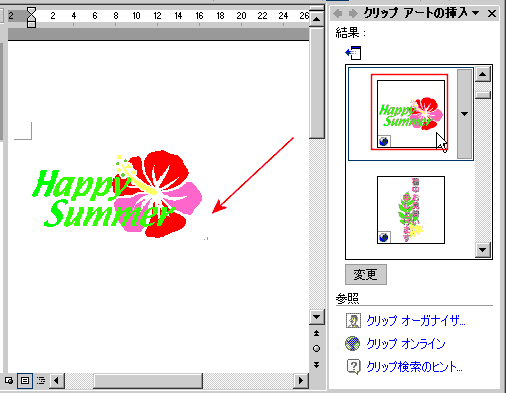
Task: Click the forward arrow in task pane header
Action: click(x=353, y=14)
